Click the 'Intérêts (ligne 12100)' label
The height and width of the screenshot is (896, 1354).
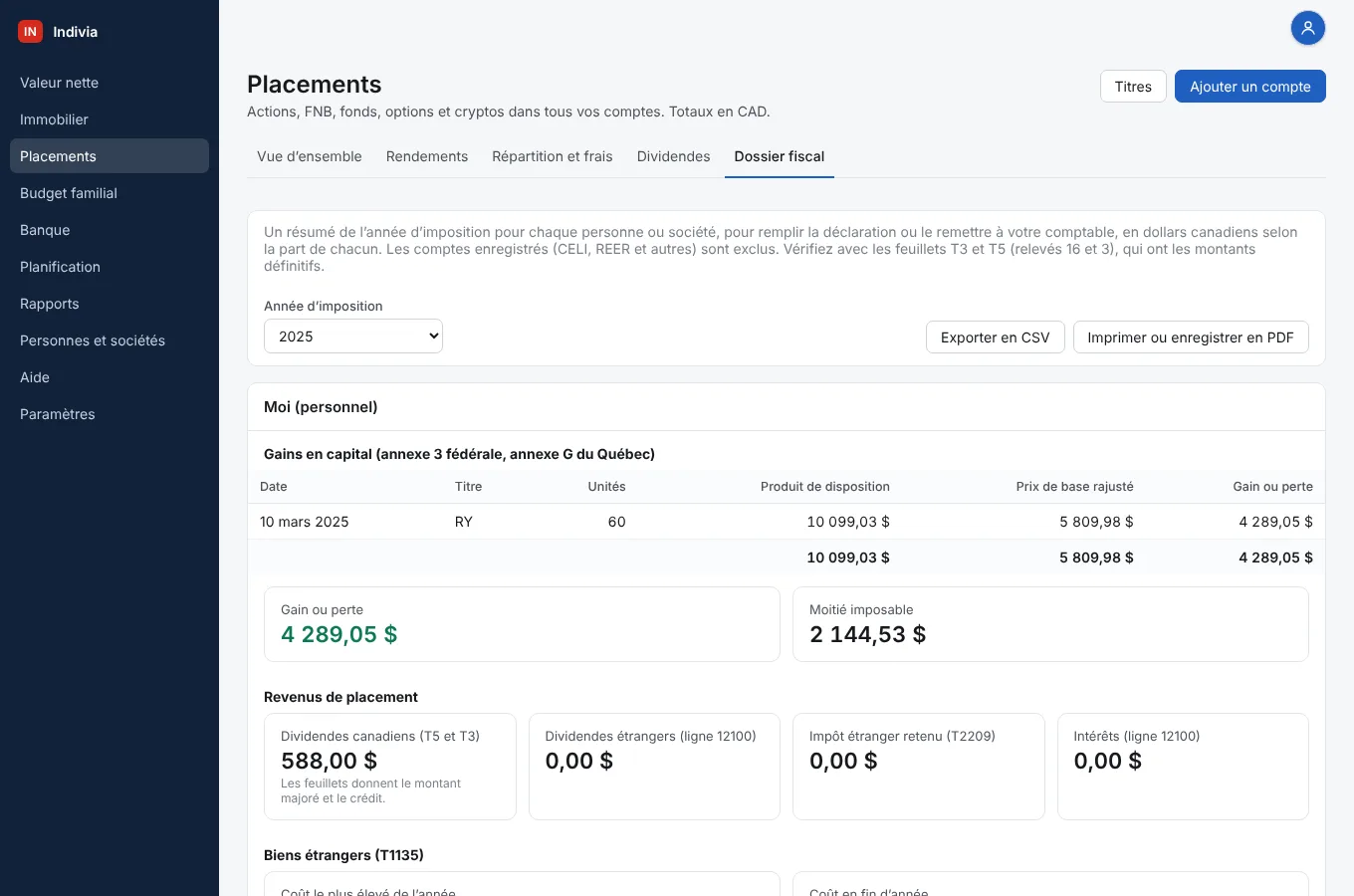(1136, 737)
